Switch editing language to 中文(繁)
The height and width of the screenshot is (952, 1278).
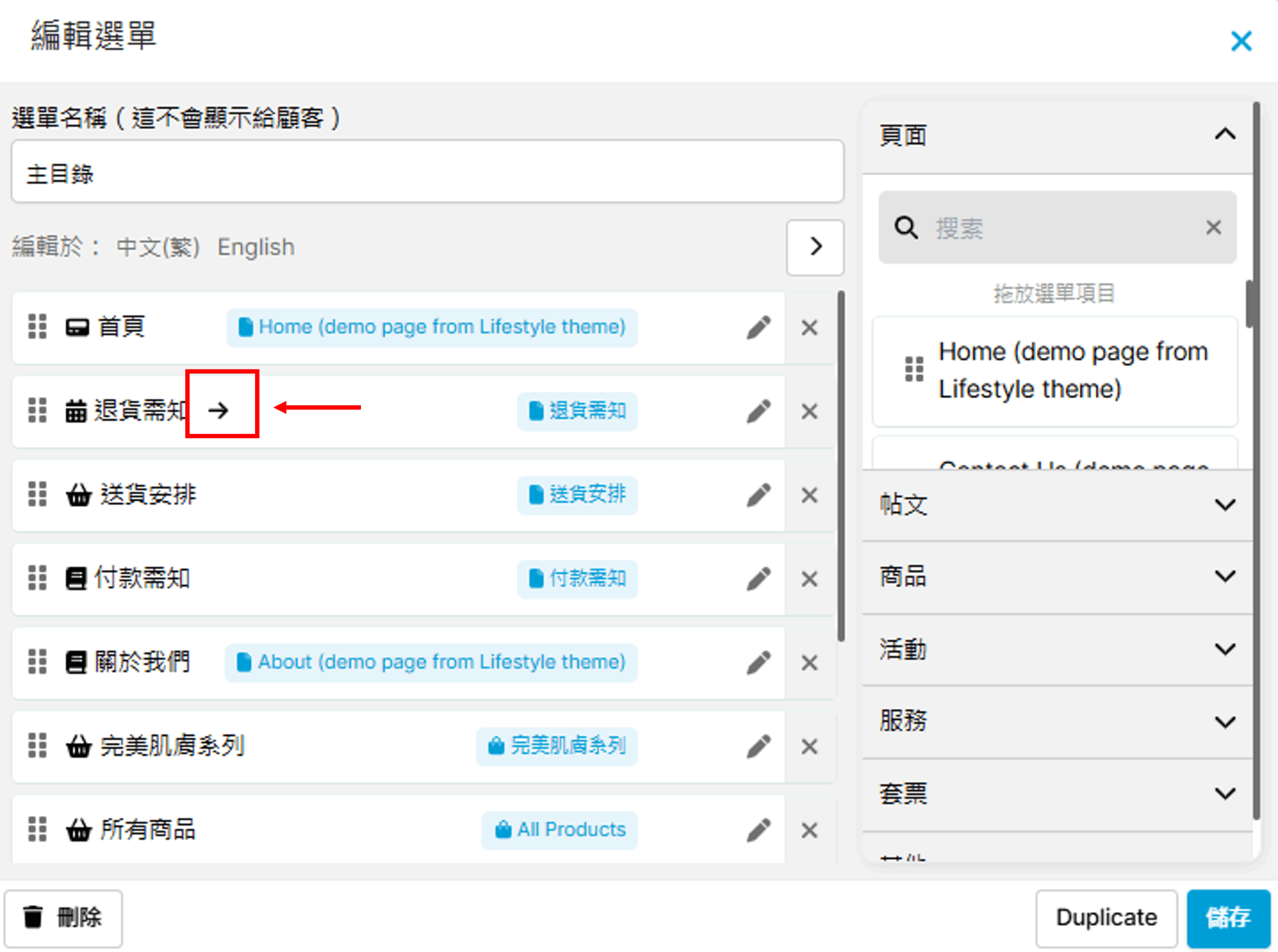click(x=158, y=247)
